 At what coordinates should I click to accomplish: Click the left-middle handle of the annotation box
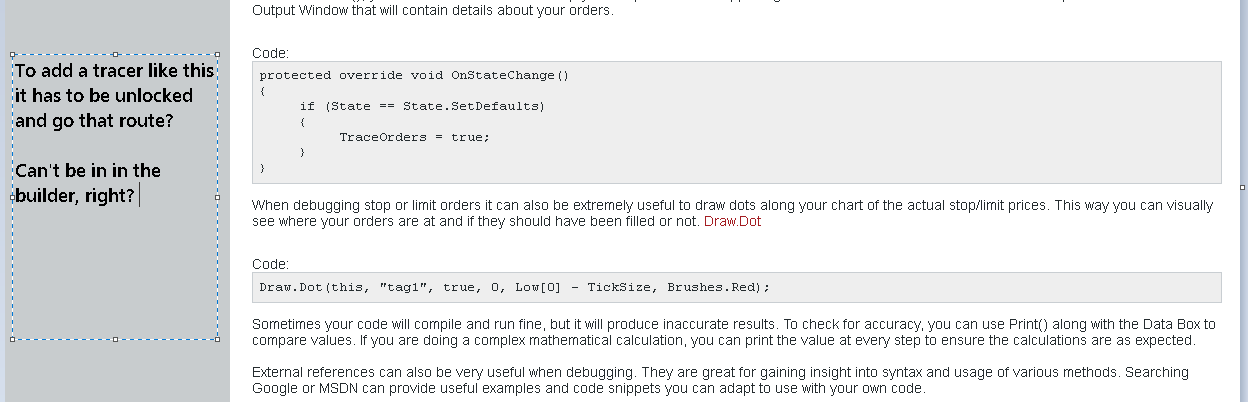tap(13, 197)
